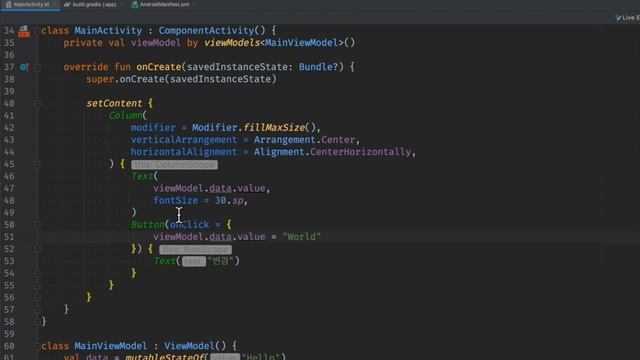Click 'fillMaxSize' on line 42
This screenshot has height=360, width=640.
click(274, 128)
